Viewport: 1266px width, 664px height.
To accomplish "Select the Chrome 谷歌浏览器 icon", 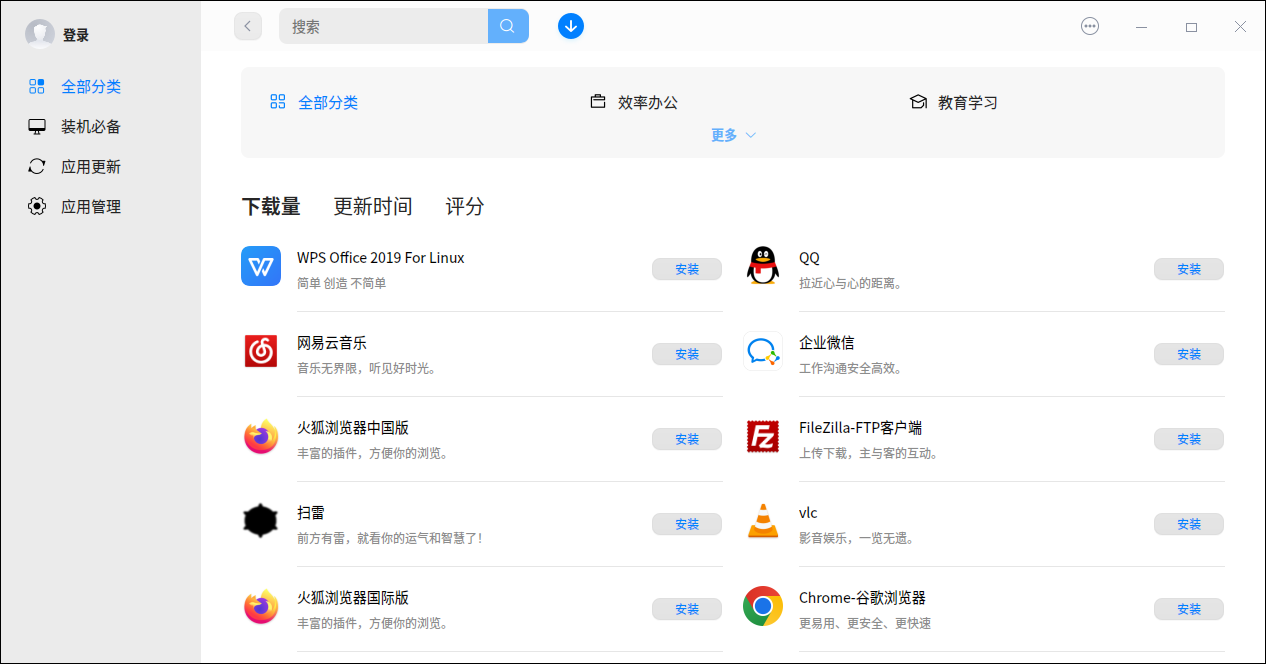I will pyautogui.click(x=763, y=606).
